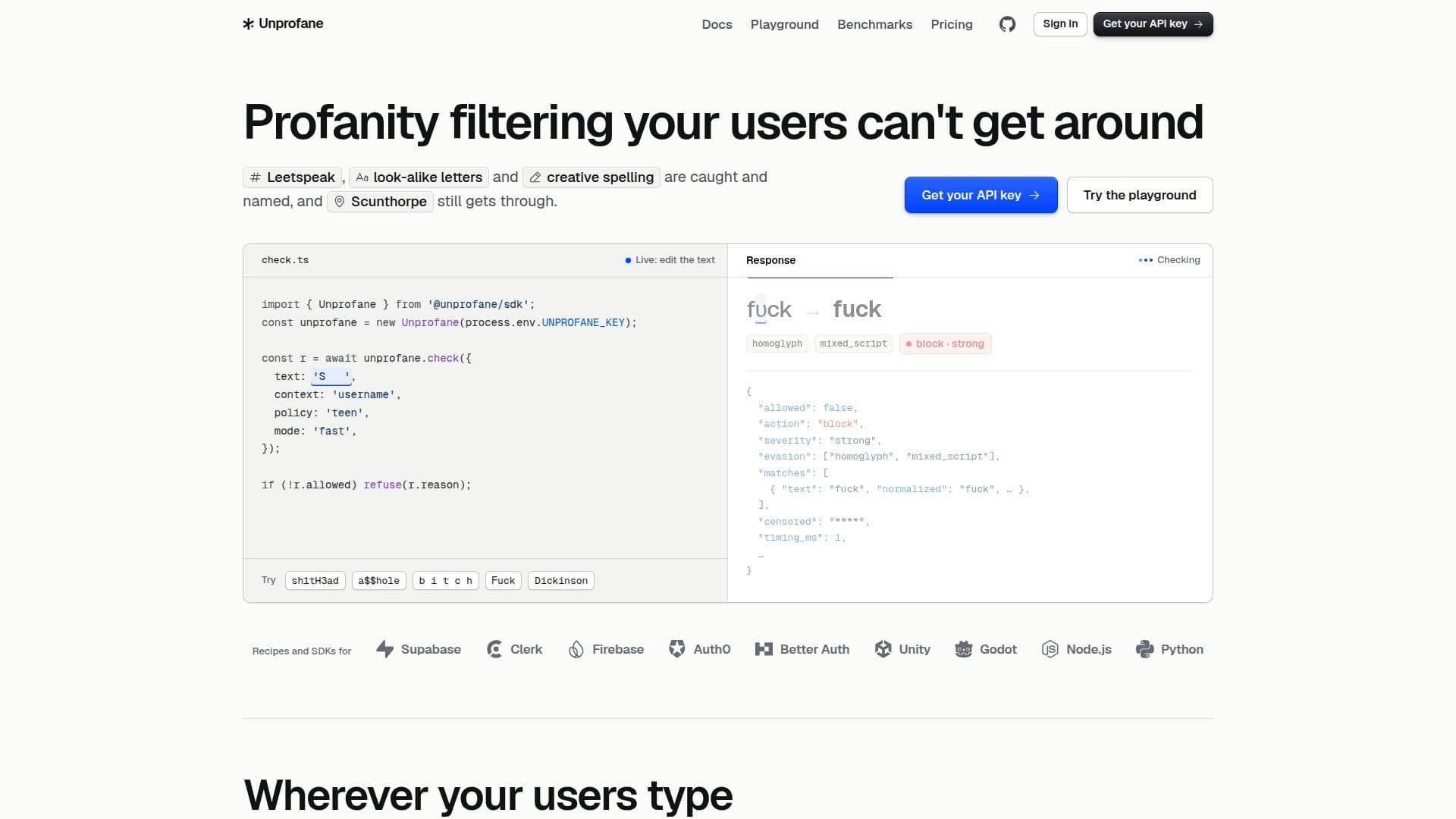This screenshot has height=819, width=1456.
Task: Click the Node.js hexagon icon
Action: click(x=1050, y=649)
